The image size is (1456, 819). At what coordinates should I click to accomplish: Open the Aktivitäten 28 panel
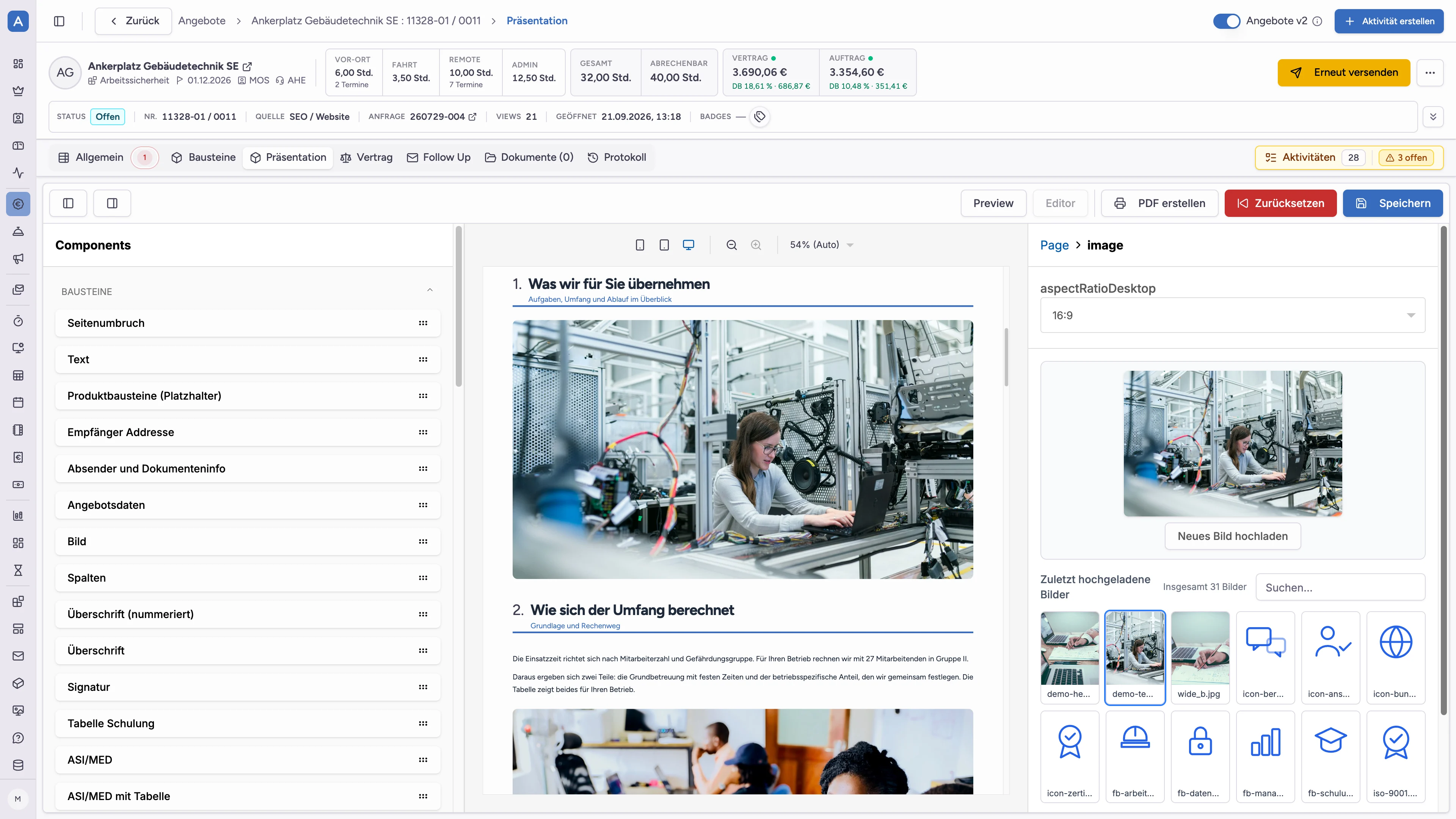click(1349, 158)
